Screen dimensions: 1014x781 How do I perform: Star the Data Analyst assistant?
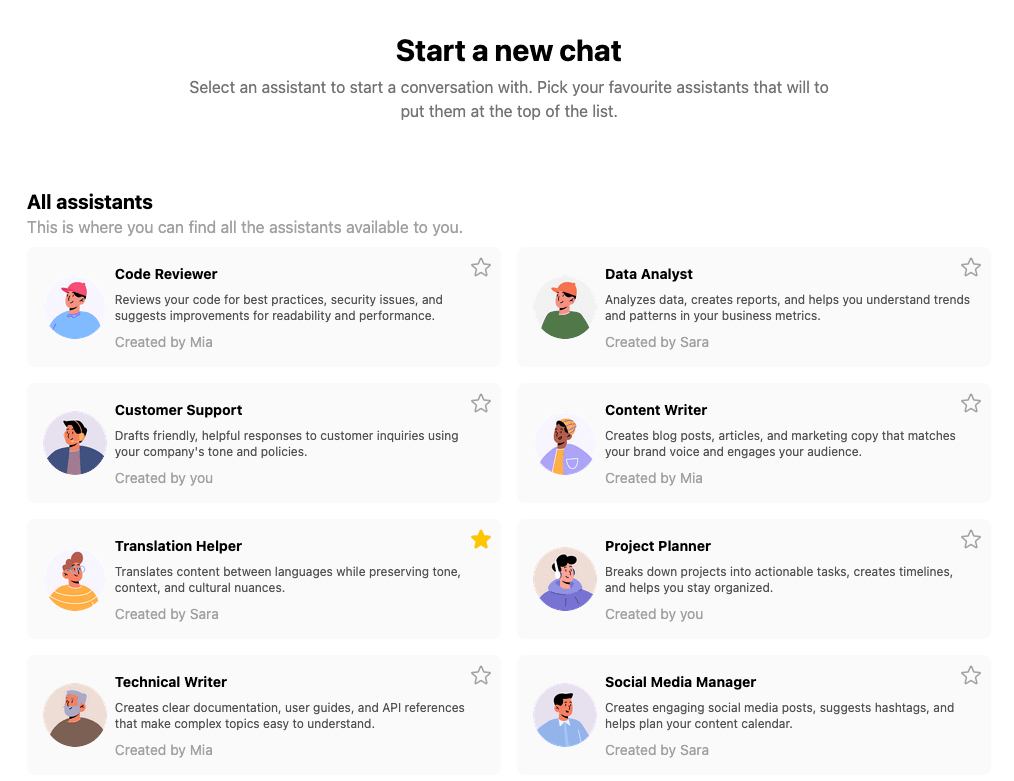(971, 267)
